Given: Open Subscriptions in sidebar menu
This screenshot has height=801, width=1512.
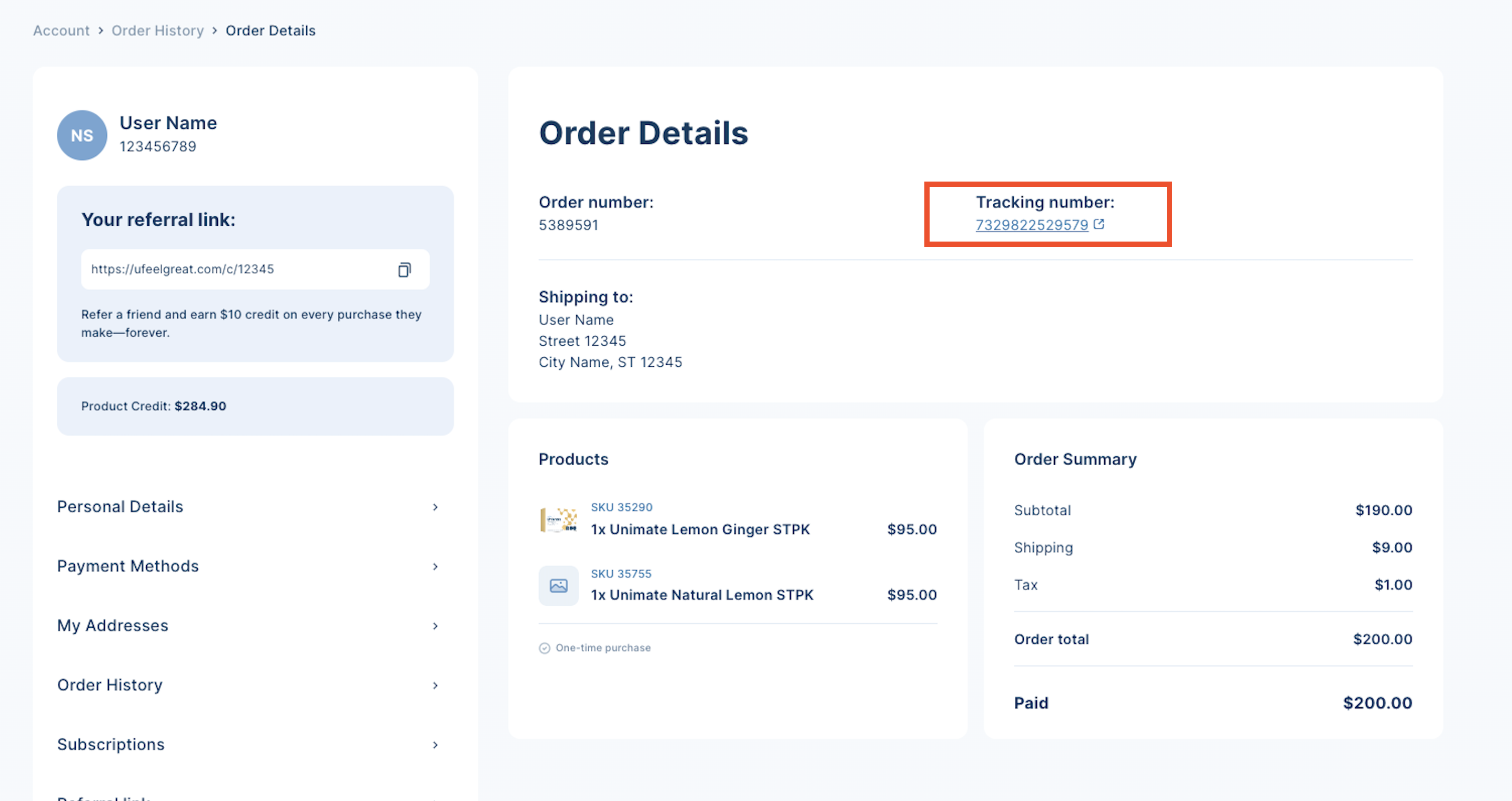Looking at the screenshot, I should [111, 745].
